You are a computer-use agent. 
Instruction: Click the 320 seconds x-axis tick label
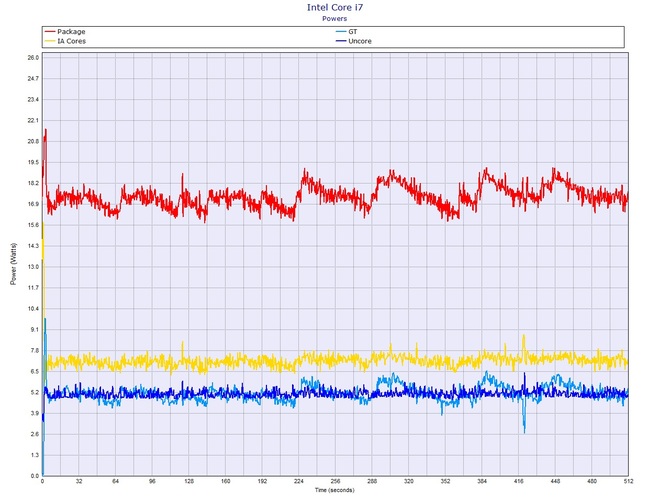[408, 481]
